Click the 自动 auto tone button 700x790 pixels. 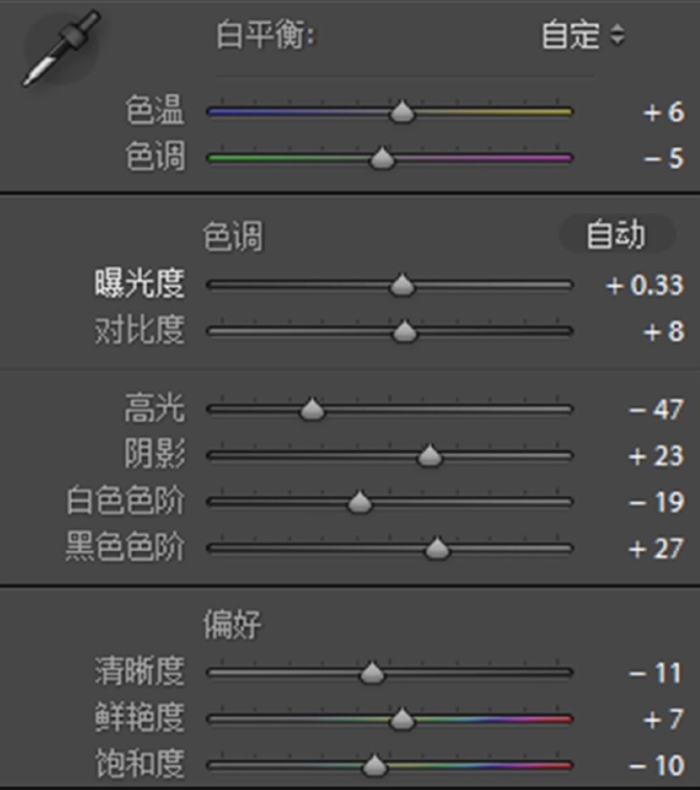615,235
